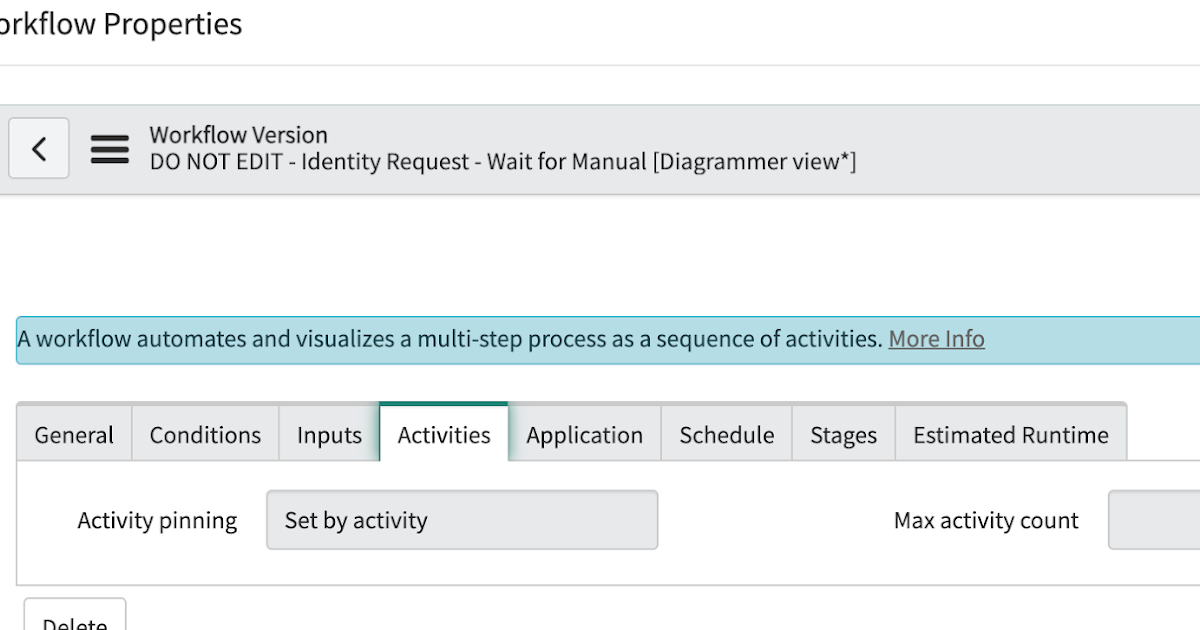The image size is (1200, 630).
Task: View the Estimated Runtime tab
Action: (1010, 434)
